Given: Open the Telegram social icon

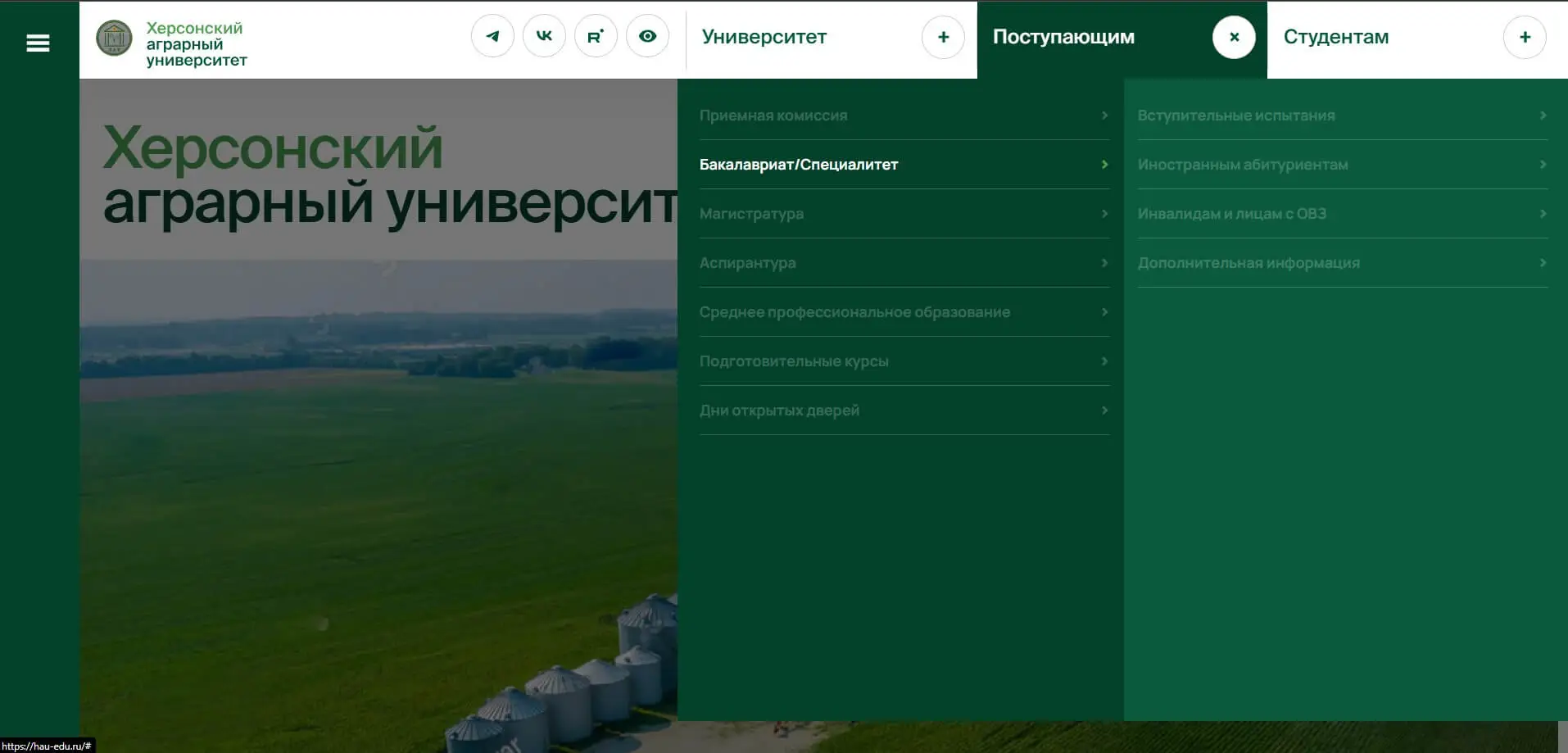Looking at the screenshot, I should point(492,36).
